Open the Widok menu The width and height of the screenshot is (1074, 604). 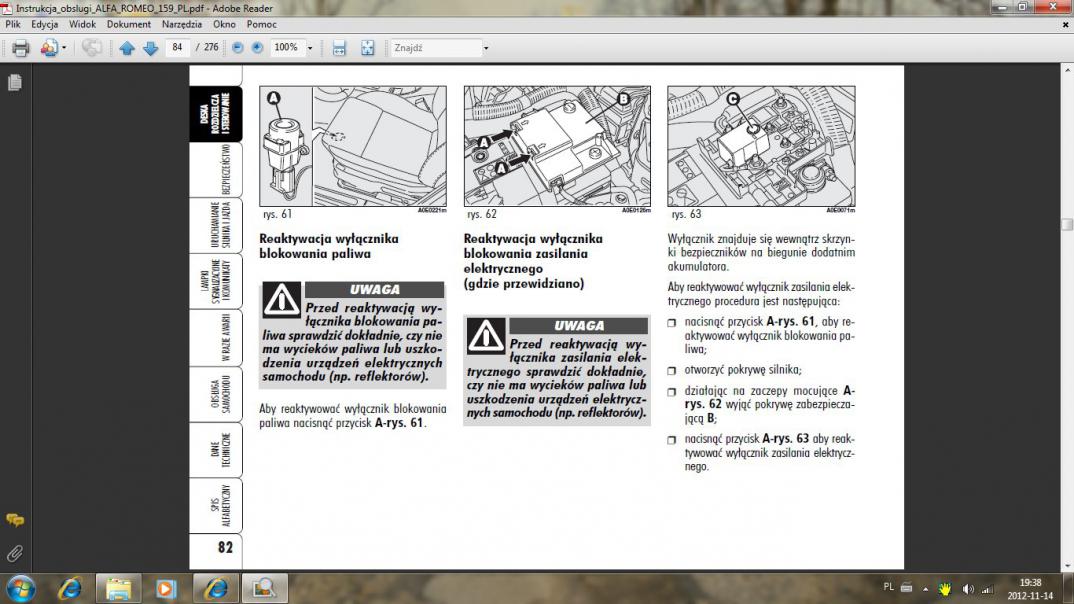[x=82, y=24]
